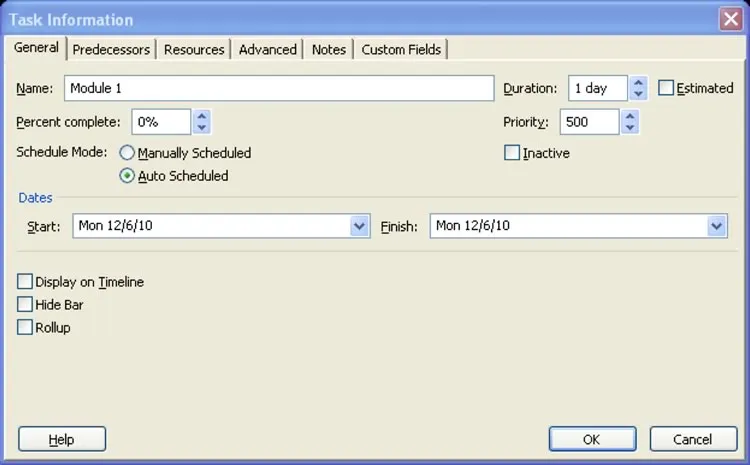Click the Cancel button

(693, 439)
